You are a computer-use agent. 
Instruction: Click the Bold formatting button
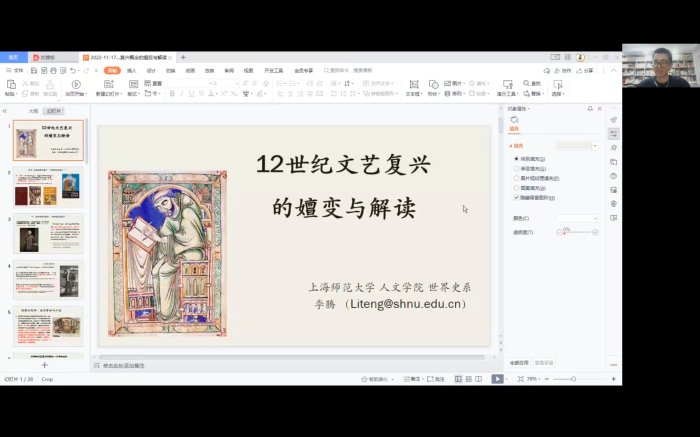[172, 94]
